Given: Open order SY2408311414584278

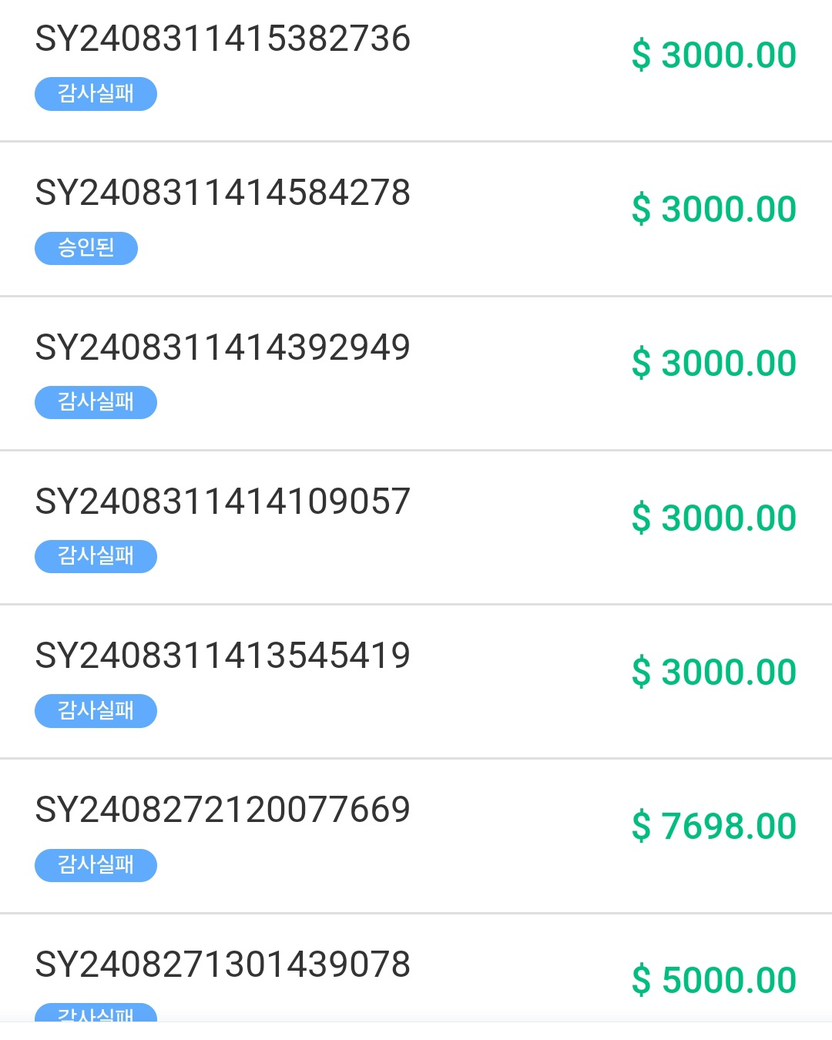Looking at the screenshot, I should (223, 193).
